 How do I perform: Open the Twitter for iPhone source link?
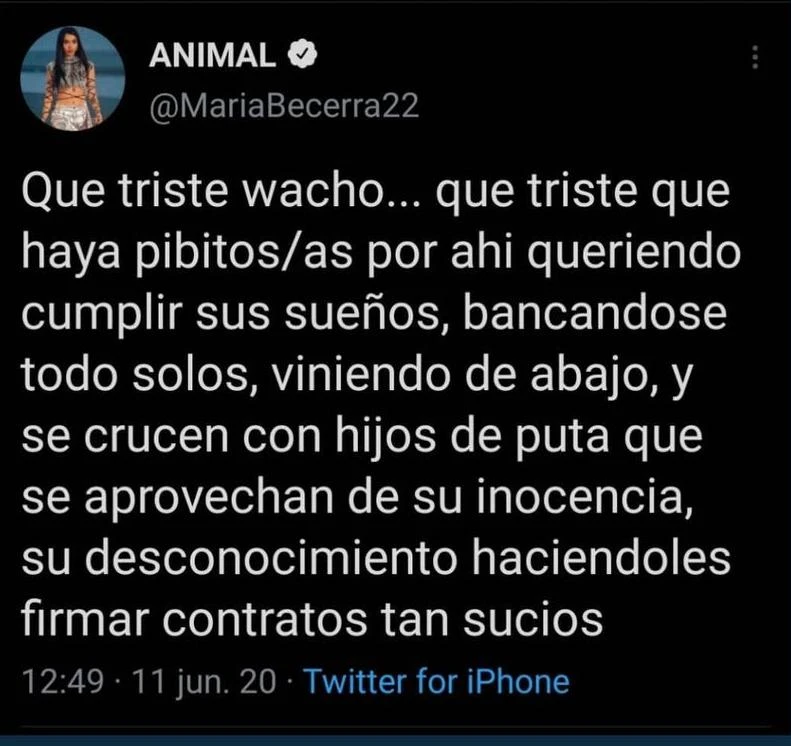[x=437, y=681]
